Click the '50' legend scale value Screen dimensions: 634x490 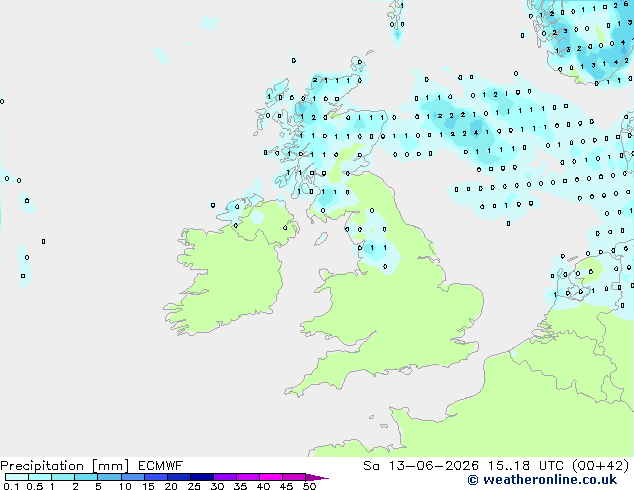pos(310,486)
